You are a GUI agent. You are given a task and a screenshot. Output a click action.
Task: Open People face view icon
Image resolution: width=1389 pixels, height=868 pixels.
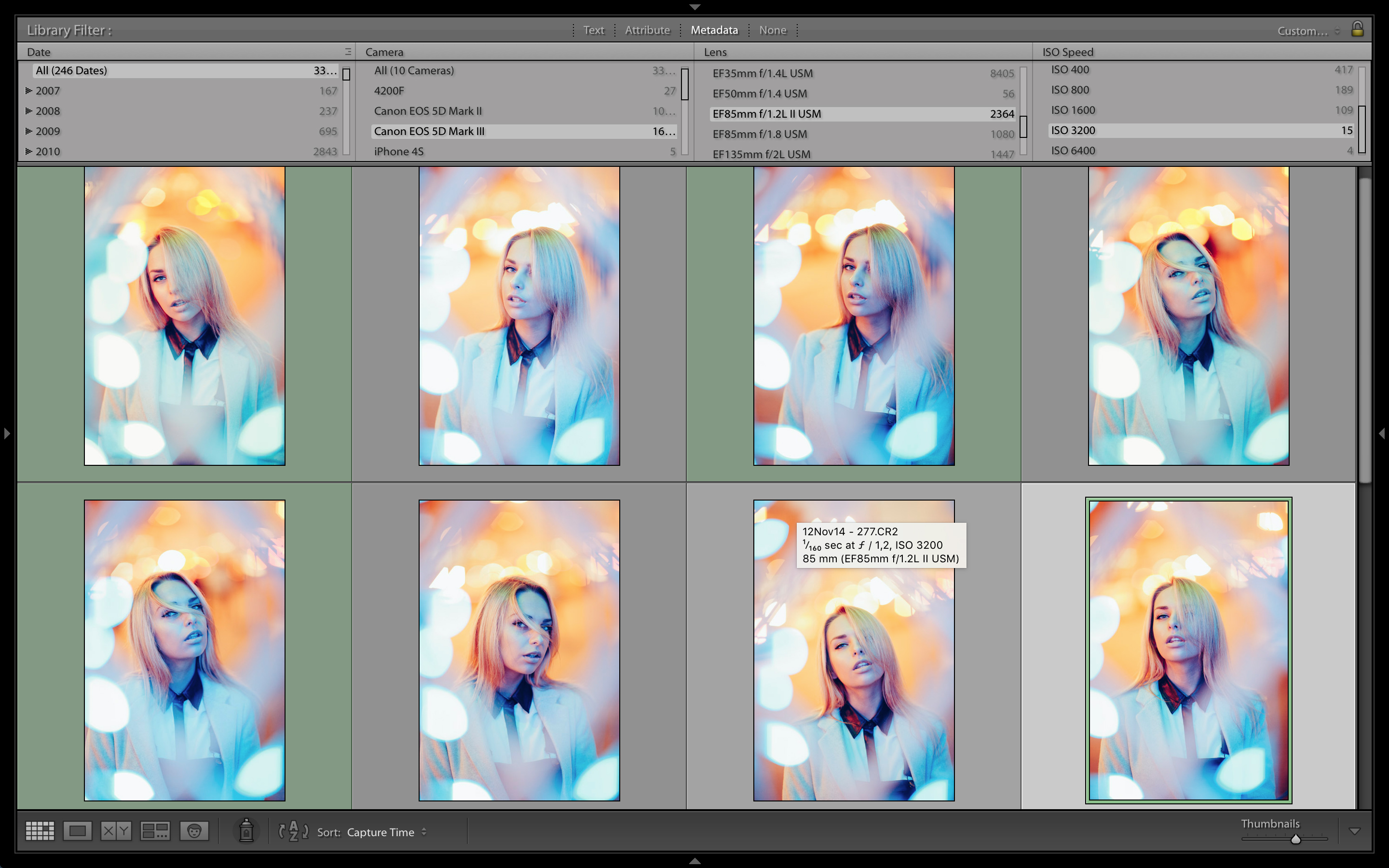tap(194, 831)
